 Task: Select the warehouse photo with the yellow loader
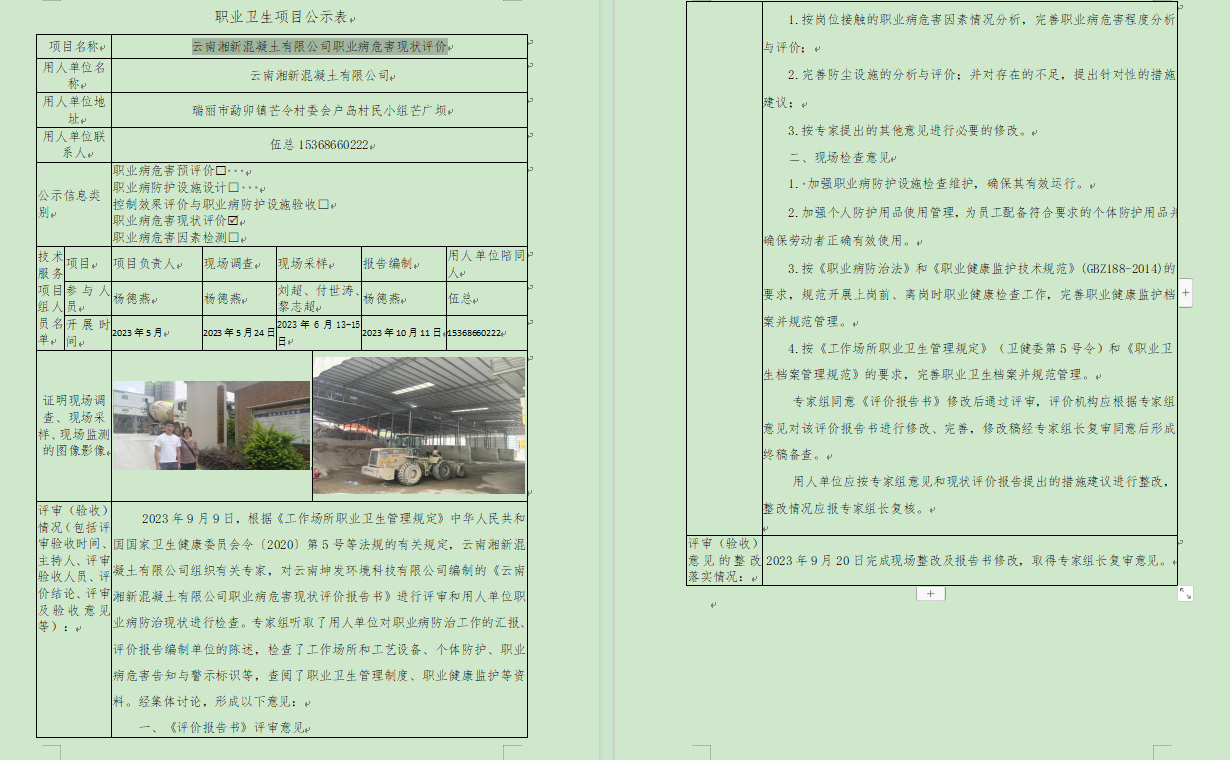(419, 425)
